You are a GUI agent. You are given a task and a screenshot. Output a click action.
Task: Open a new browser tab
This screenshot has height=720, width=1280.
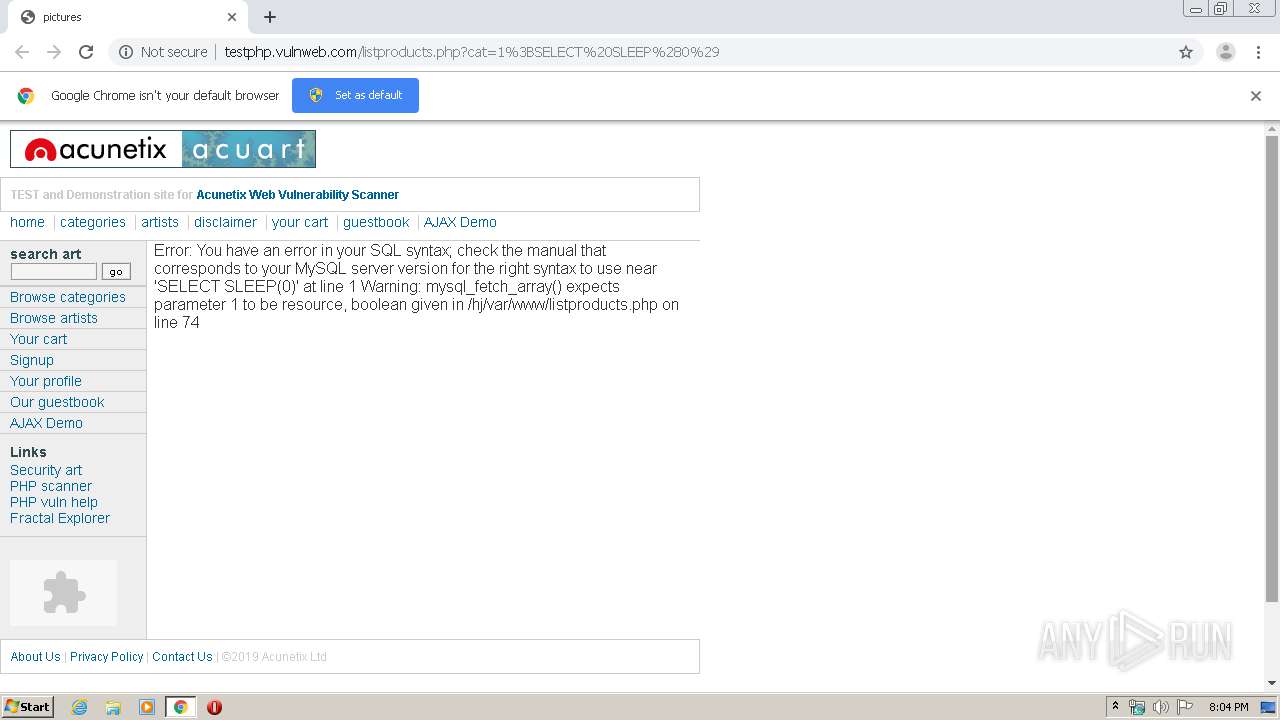coord(270,17)
